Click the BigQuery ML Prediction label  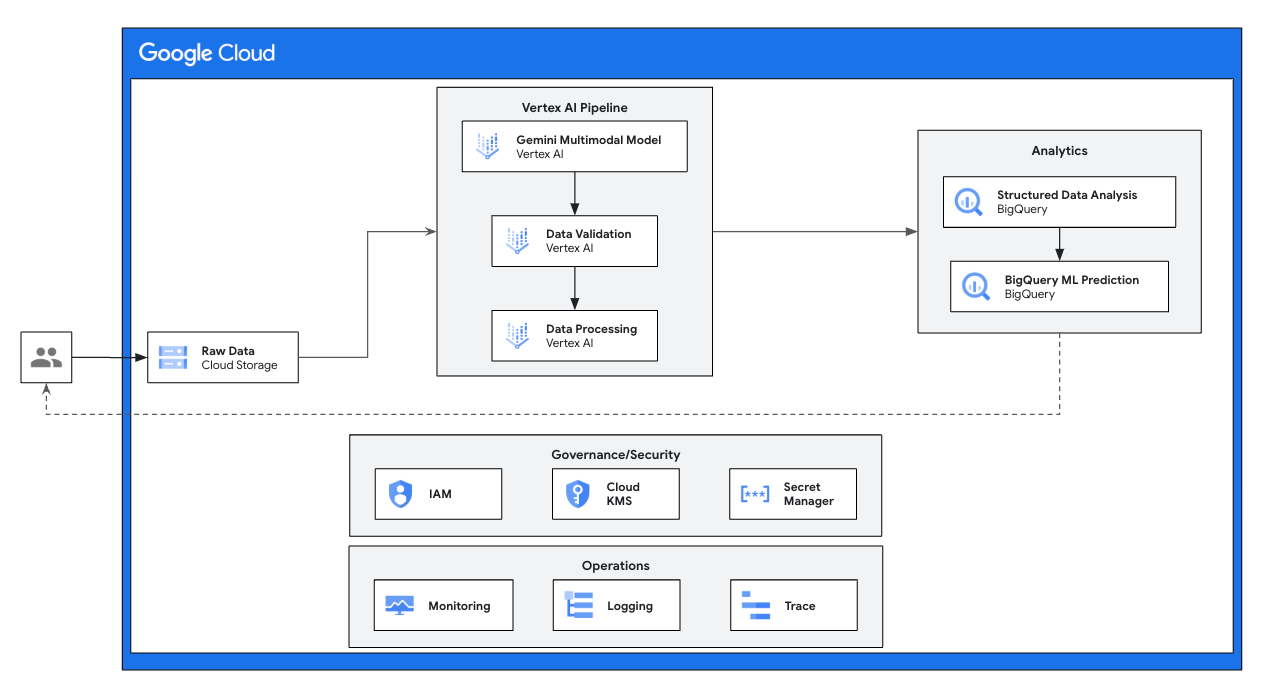tap(1072, 280)
